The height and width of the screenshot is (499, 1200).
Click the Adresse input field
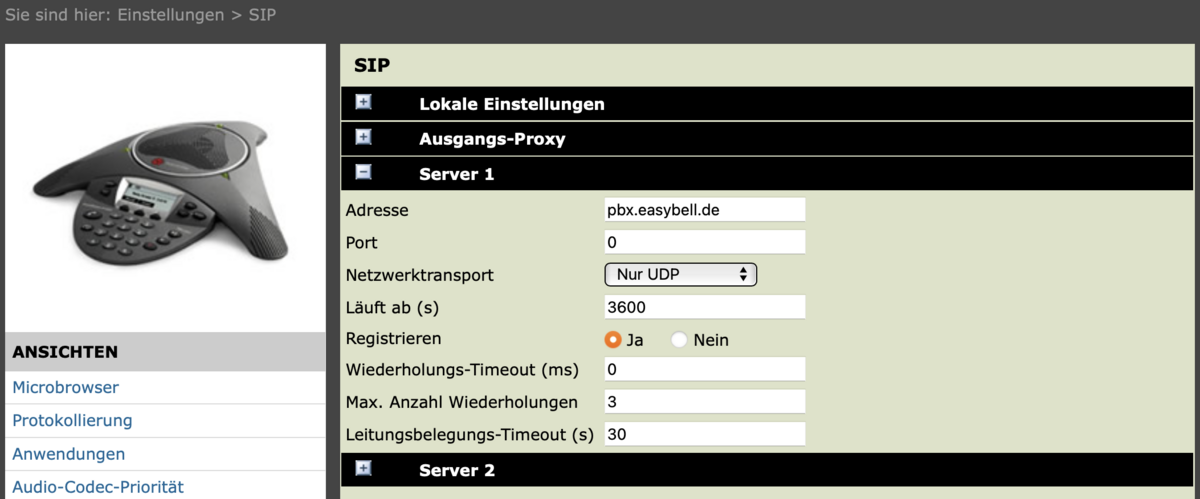(x=704, y=210)
